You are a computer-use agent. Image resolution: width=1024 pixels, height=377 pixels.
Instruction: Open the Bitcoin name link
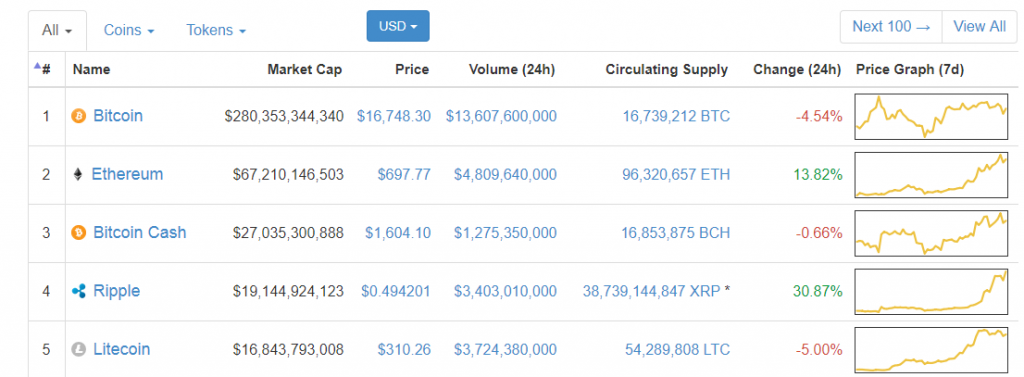point(118,116)
